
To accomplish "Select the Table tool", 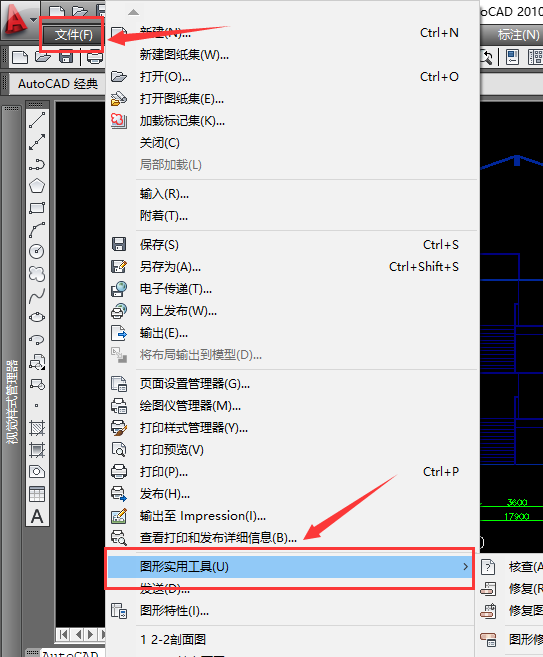I will tap(37, 494).
